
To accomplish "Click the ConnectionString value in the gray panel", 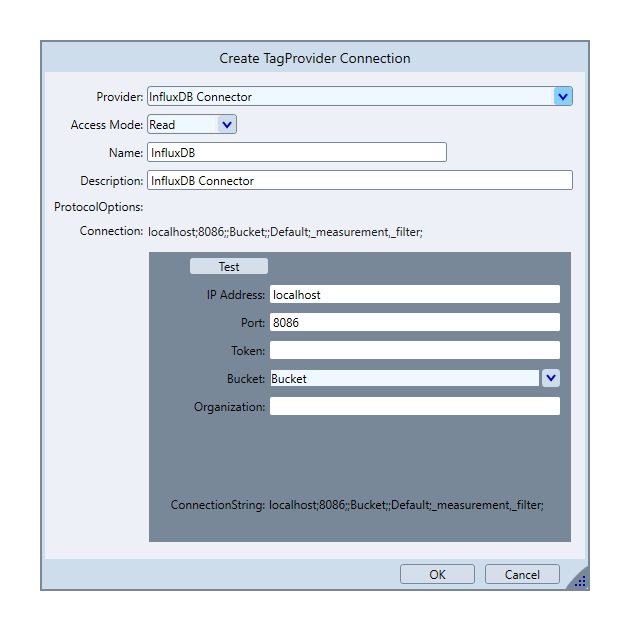I will click(x=406, y=506).
